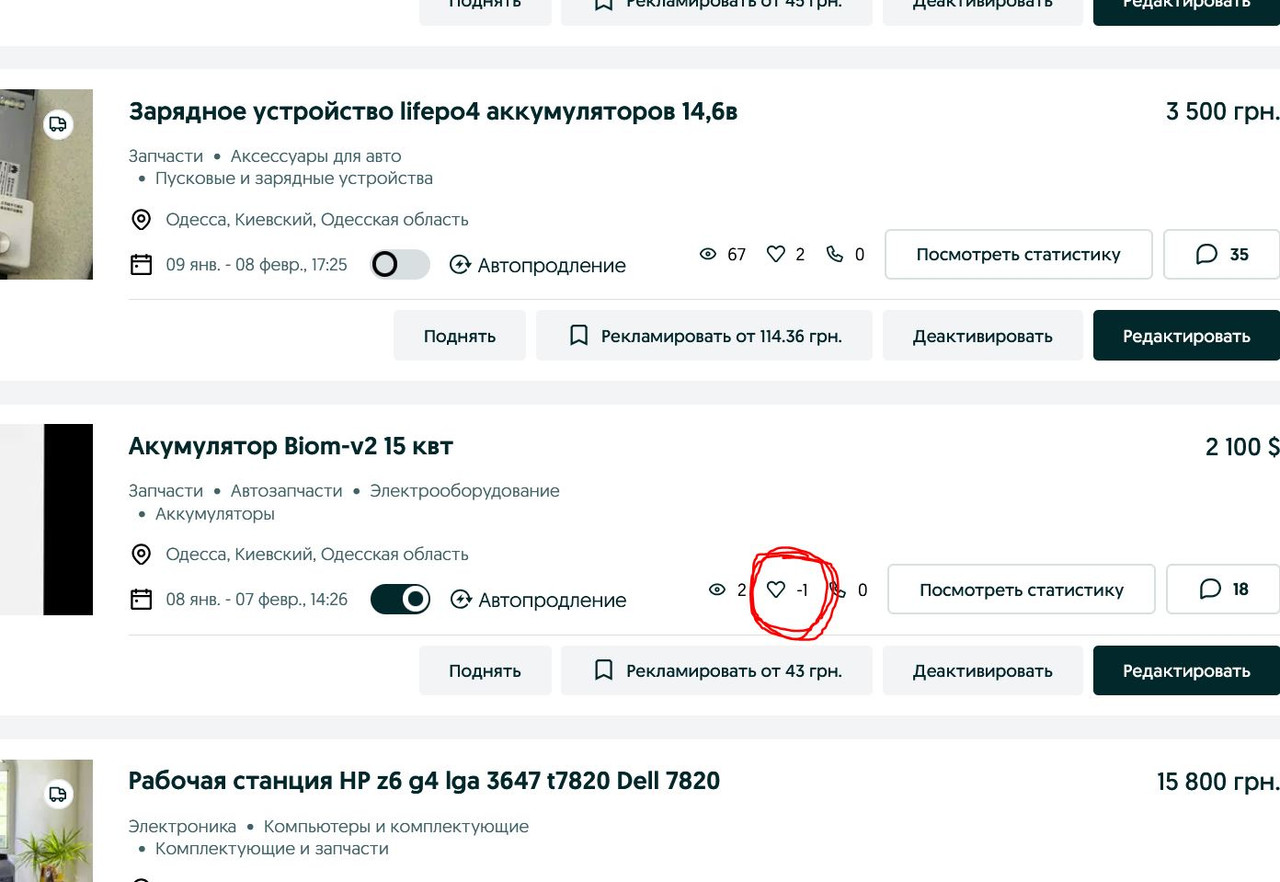Image resolution: width=1280 pixels, height=882 pixels.
Task: Open messages (35) for Зарядное устройство listing
Action: (x=1222, y=254)
